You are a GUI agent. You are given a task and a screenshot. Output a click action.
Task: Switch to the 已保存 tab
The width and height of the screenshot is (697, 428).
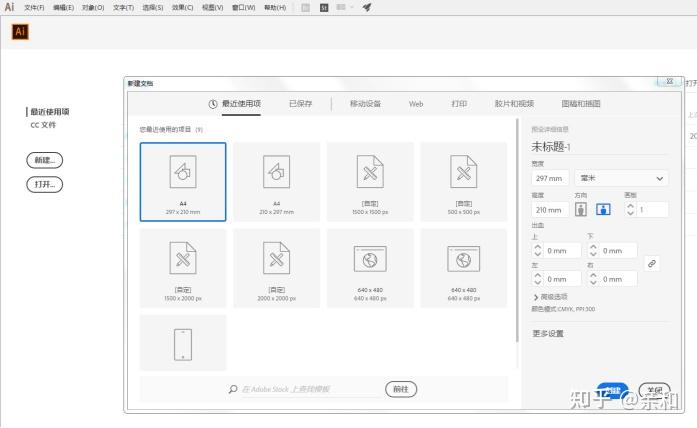click(300, 104)
